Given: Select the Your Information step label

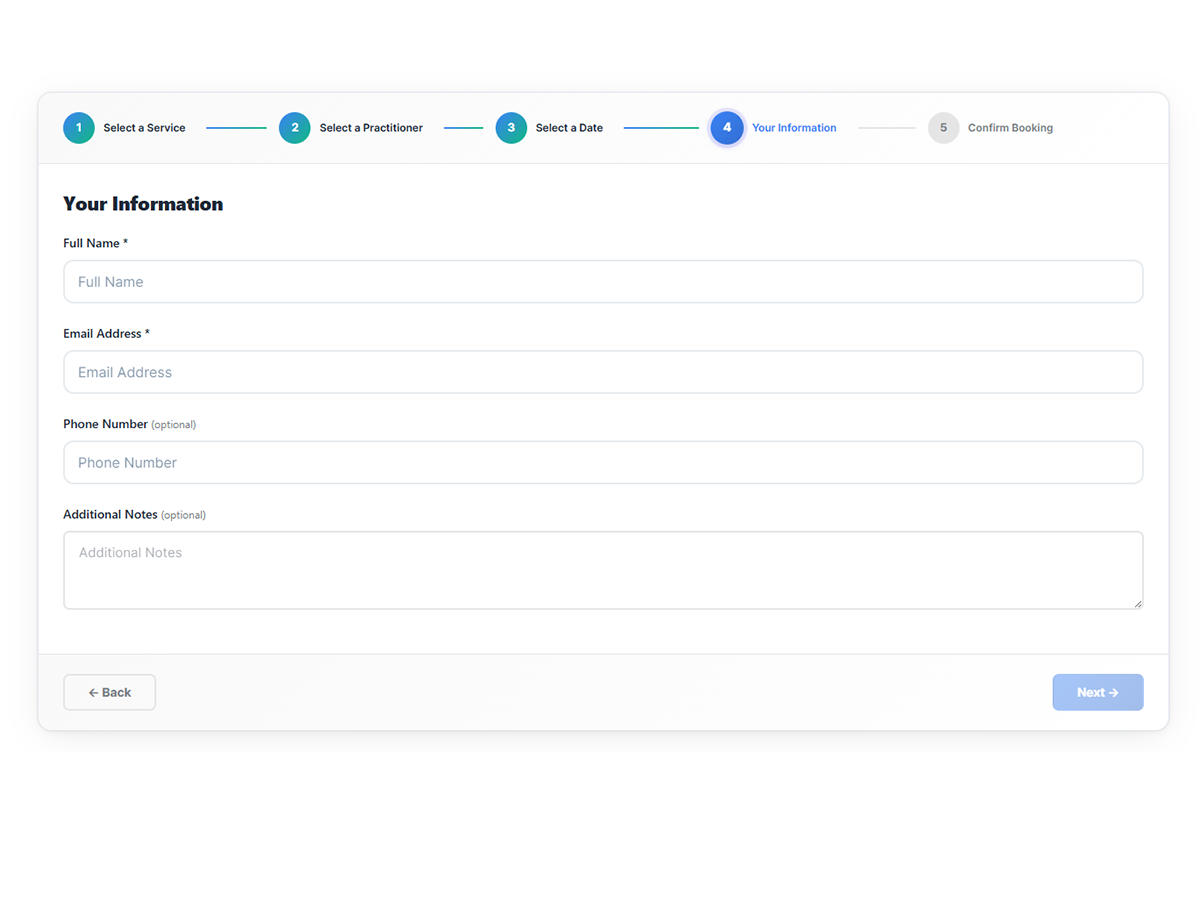Looking at the screenshot, I should click(x=794, y=128).
